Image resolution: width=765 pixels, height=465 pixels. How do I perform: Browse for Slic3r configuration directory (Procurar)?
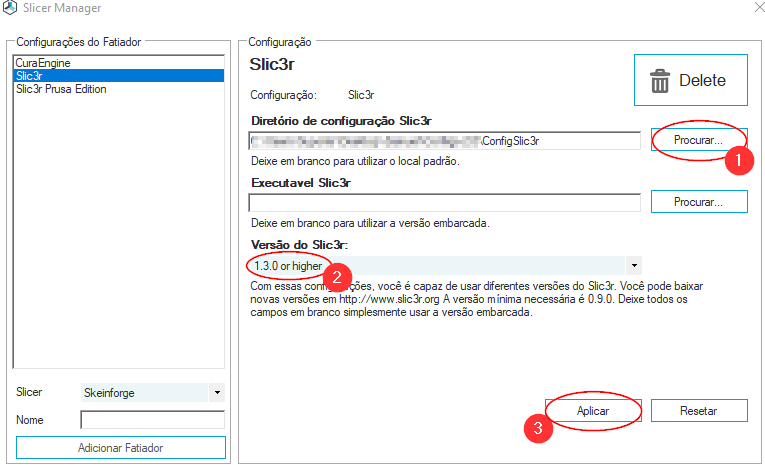click(699, 140)
